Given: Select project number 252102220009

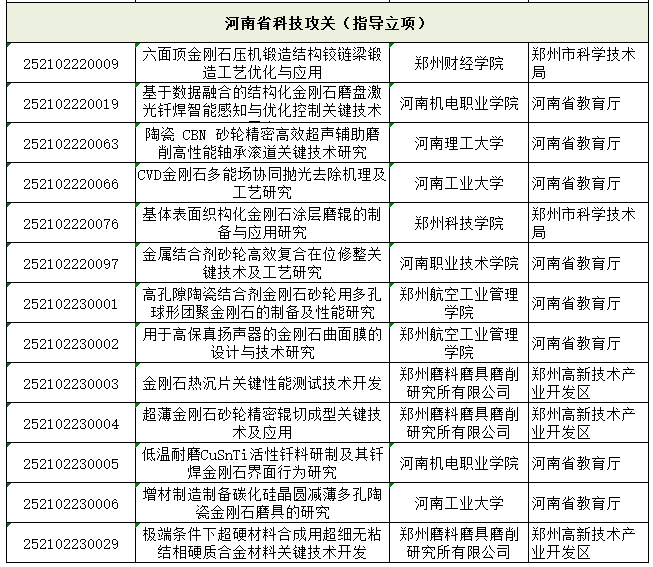Looking at the screenshot, I should [x=71, y=64].
